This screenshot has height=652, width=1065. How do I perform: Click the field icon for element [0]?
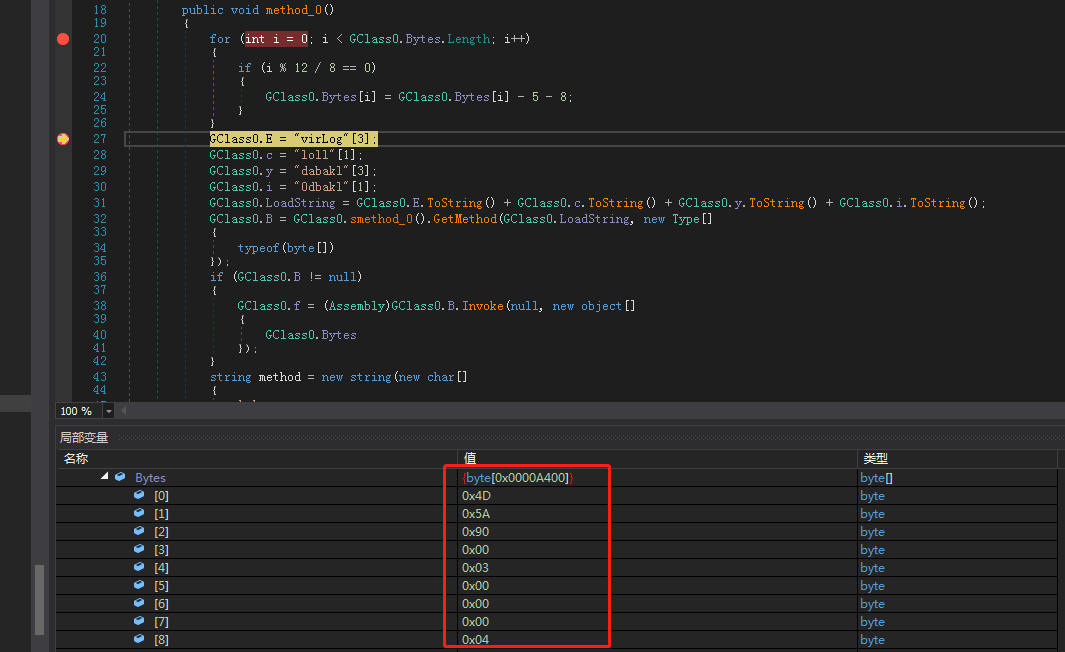point(139,495)
